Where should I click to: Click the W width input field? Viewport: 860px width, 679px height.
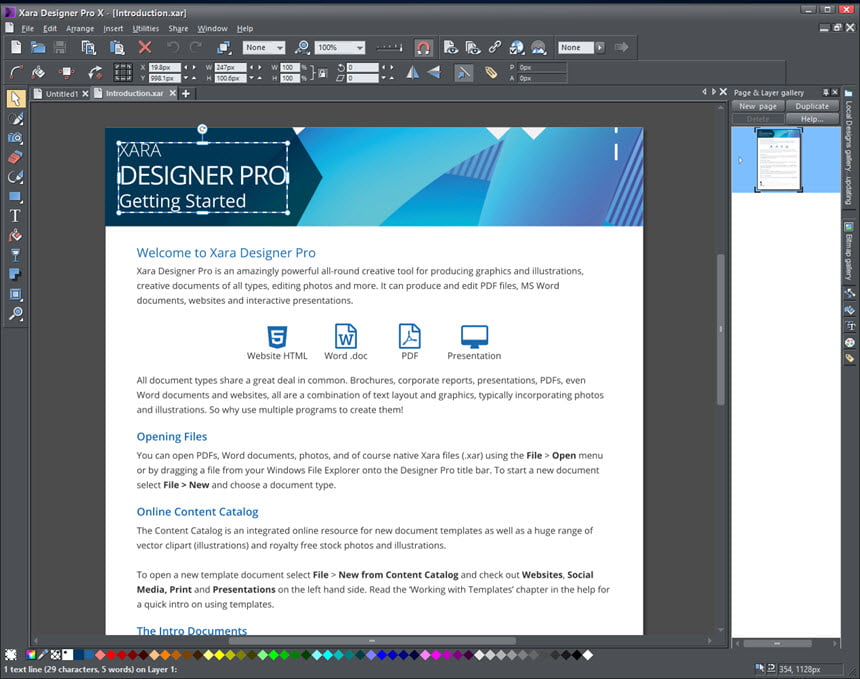230,67
